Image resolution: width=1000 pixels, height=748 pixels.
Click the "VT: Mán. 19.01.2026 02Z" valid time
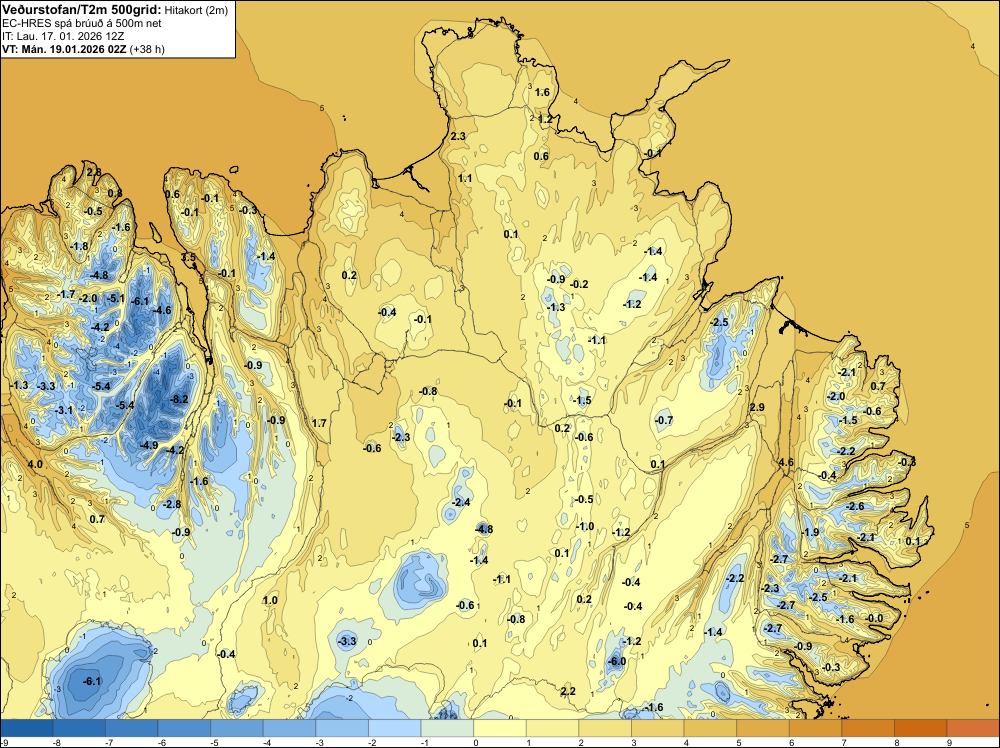pyautogui.click(x=64, y=49)
